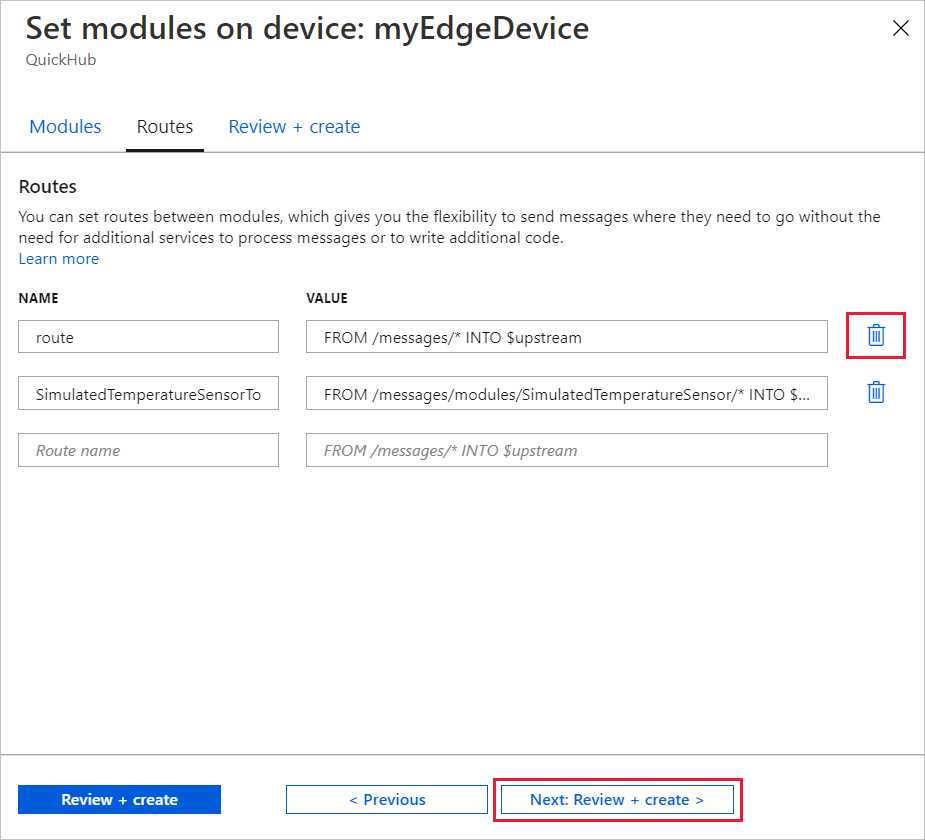Close the Set modules panel
This screenshot has width=925, height=840.
(x=900, y=29)
